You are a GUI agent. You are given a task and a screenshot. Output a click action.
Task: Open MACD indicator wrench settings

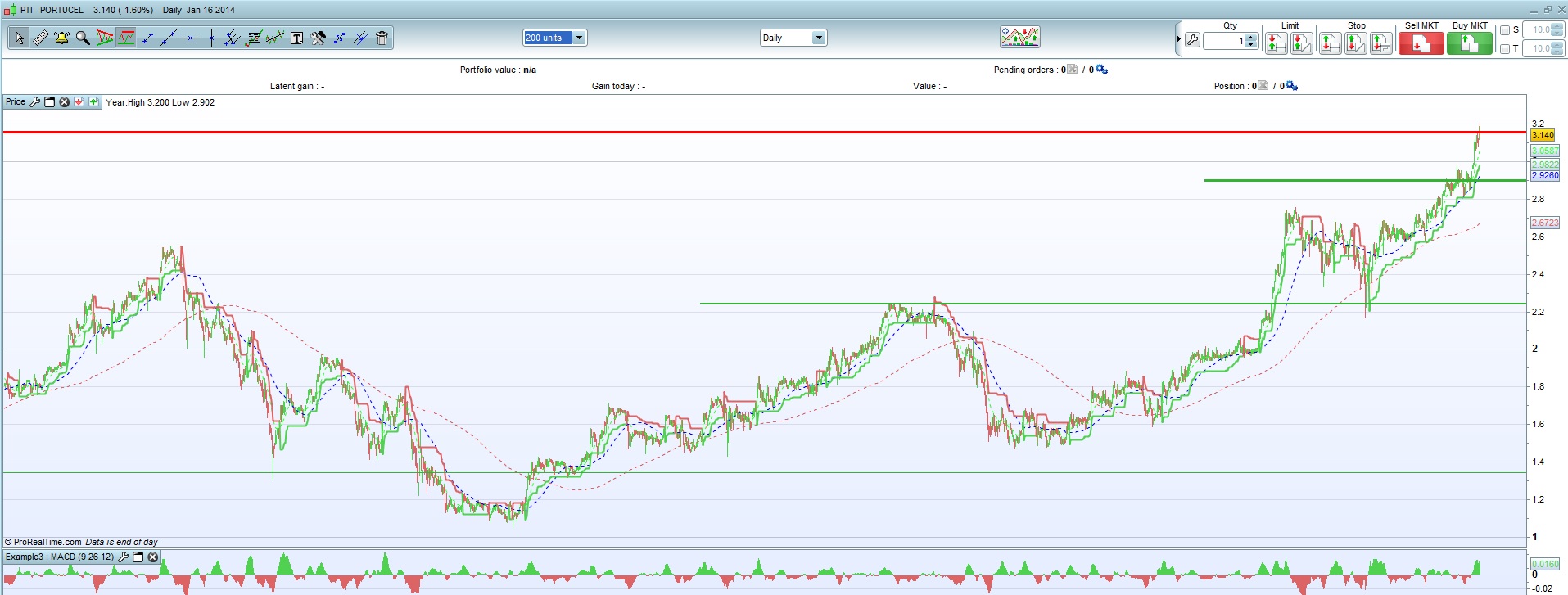pyautogui.click(x=123, y=557)
